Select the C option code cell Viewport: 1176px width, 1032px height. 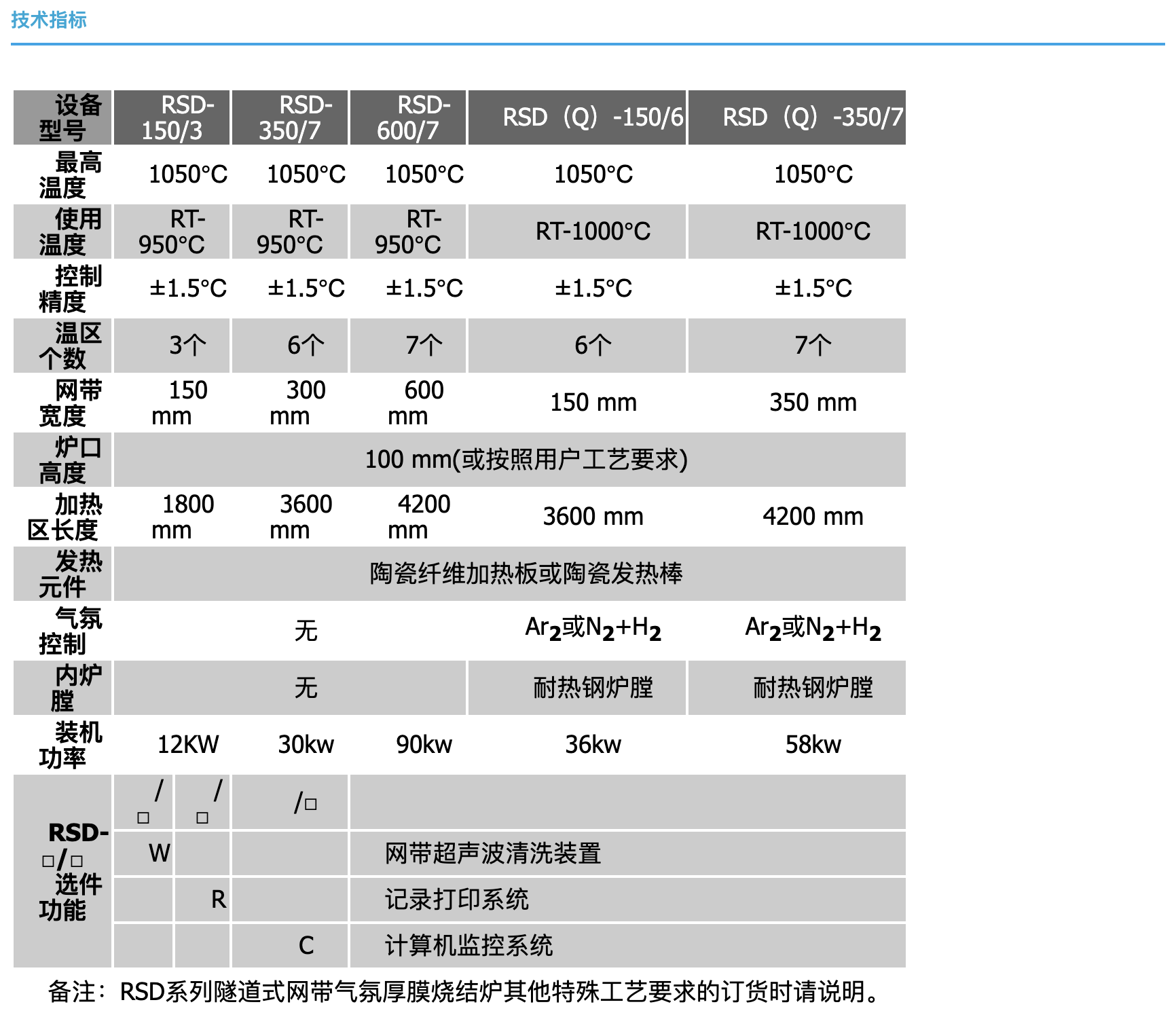306,946
